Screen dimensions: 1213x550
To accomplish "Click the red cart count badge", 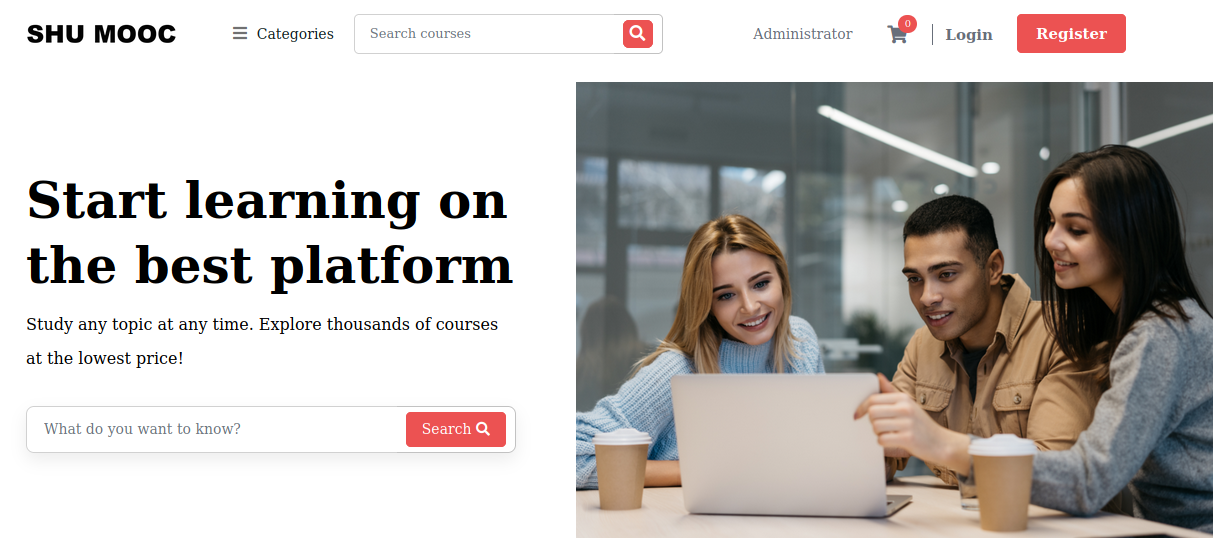I will 907,24.
